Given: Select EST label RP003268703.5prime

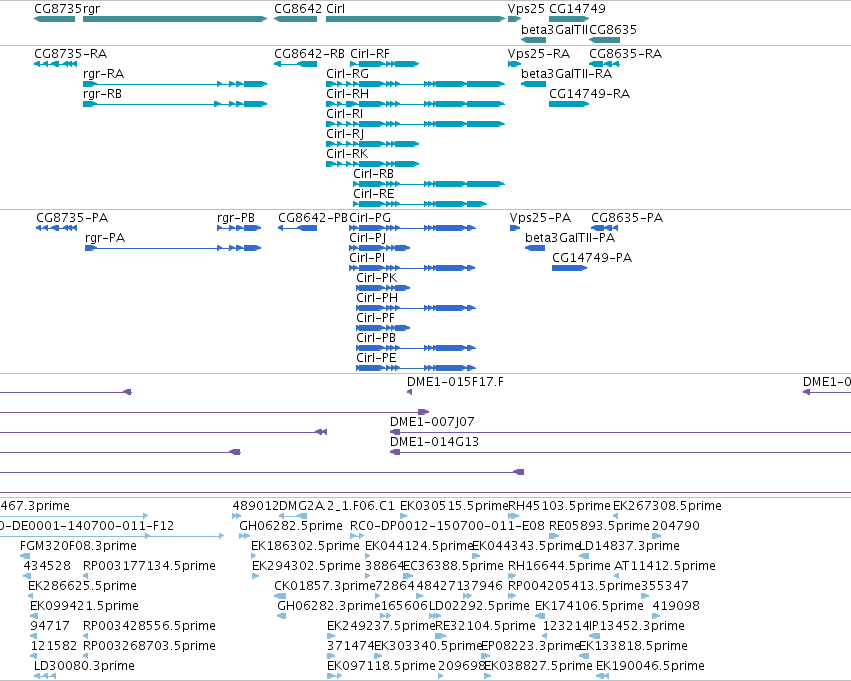Looking at the screenshot, I should click(x=149, y=646).
